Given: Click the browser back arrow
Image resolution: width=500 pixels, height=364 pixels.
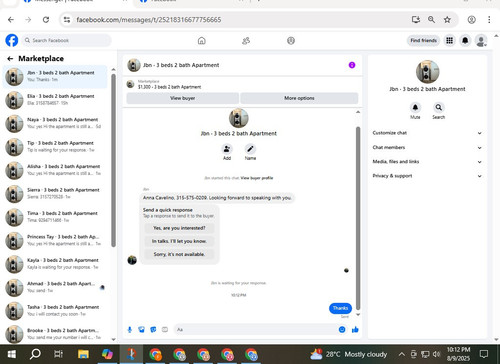Looking at the screenshot, I should point(11,20).
